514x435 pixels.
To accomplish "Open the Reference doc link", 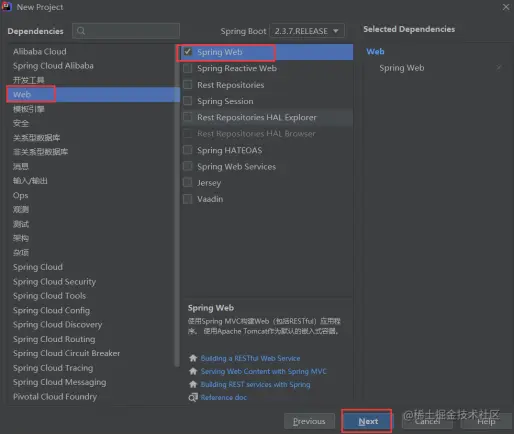I will 224,397.
